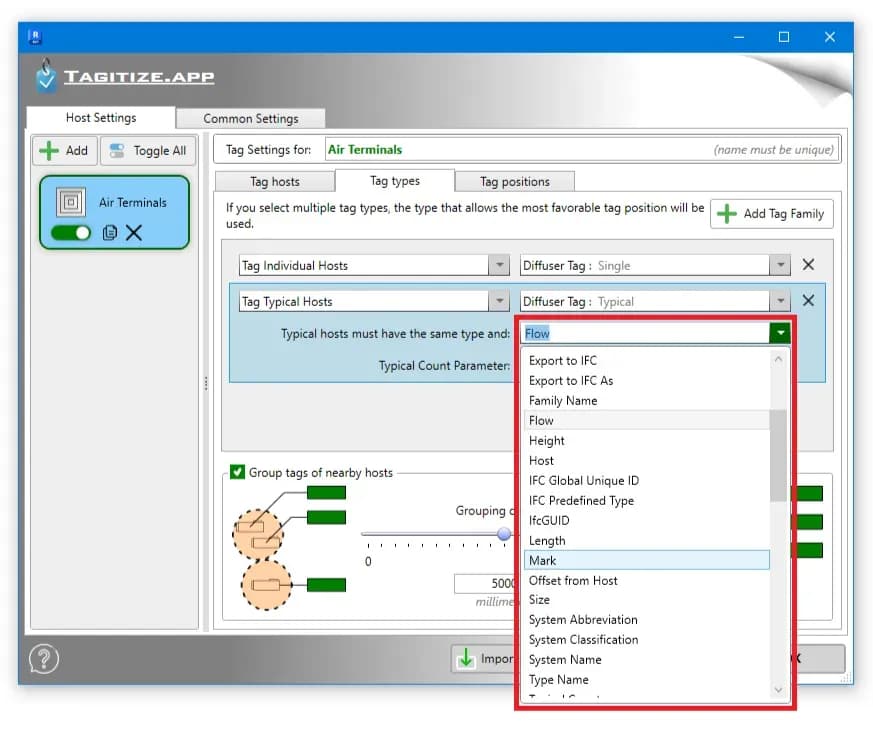This screenshot has height=732, width=873.
Task: Open the help speech bubble icon
Action: point(44,659)
